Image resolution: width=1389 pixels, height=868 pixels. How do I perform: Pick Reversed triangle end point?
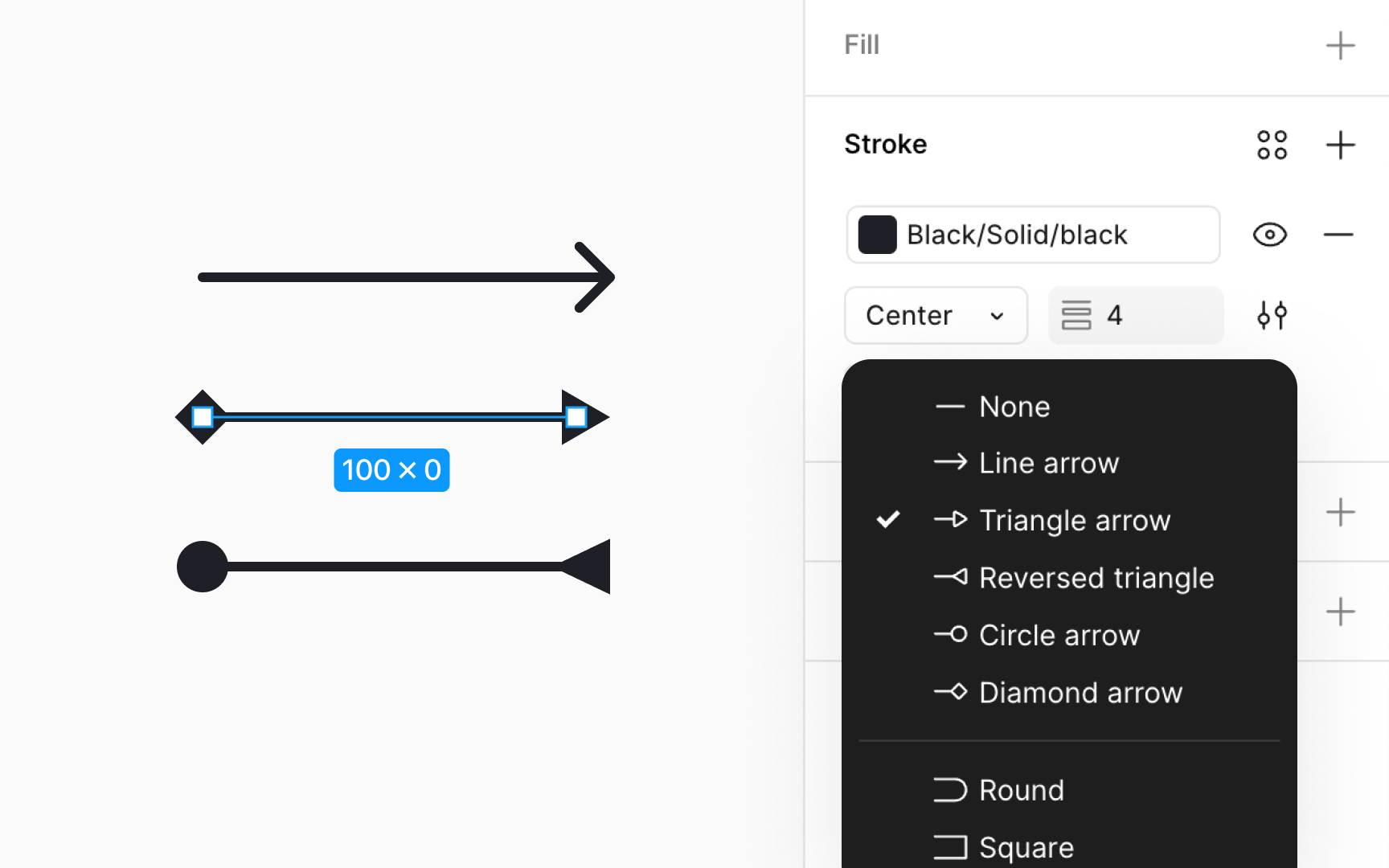pos(1096,578)
